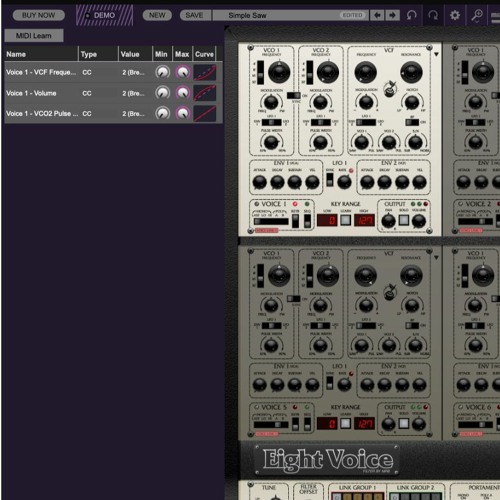Select the "Voice 1 - Volume" row name

pyautogui.click(x=31, y=93)
